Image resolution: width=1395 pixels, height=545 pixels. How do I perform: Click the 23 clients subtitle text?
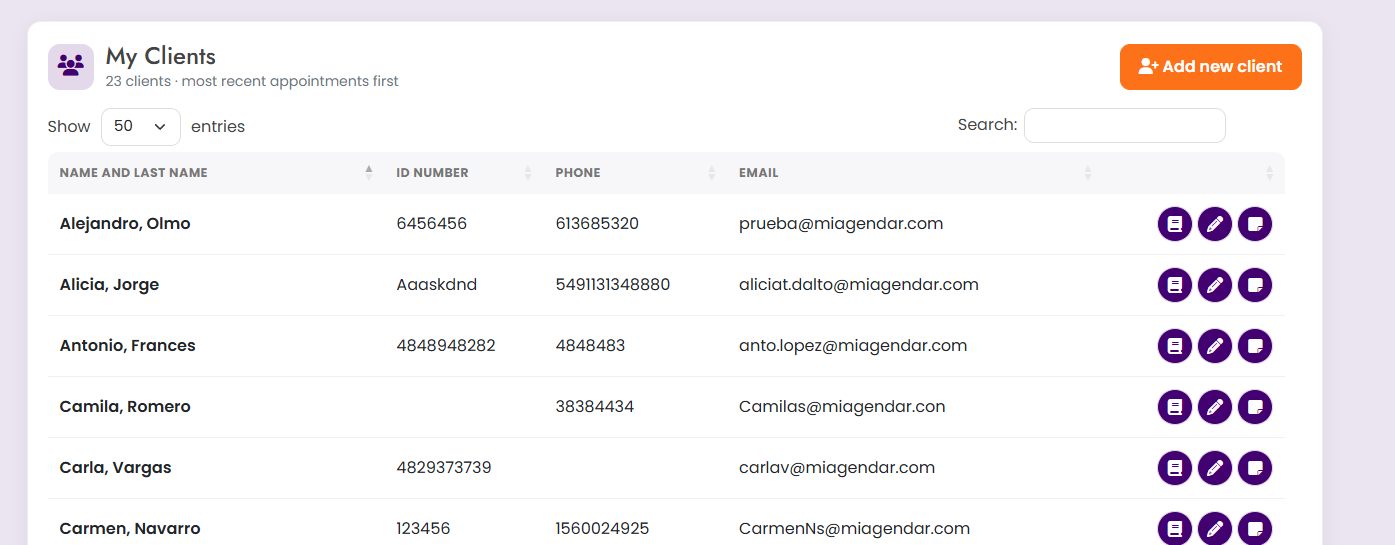[252, 82]
